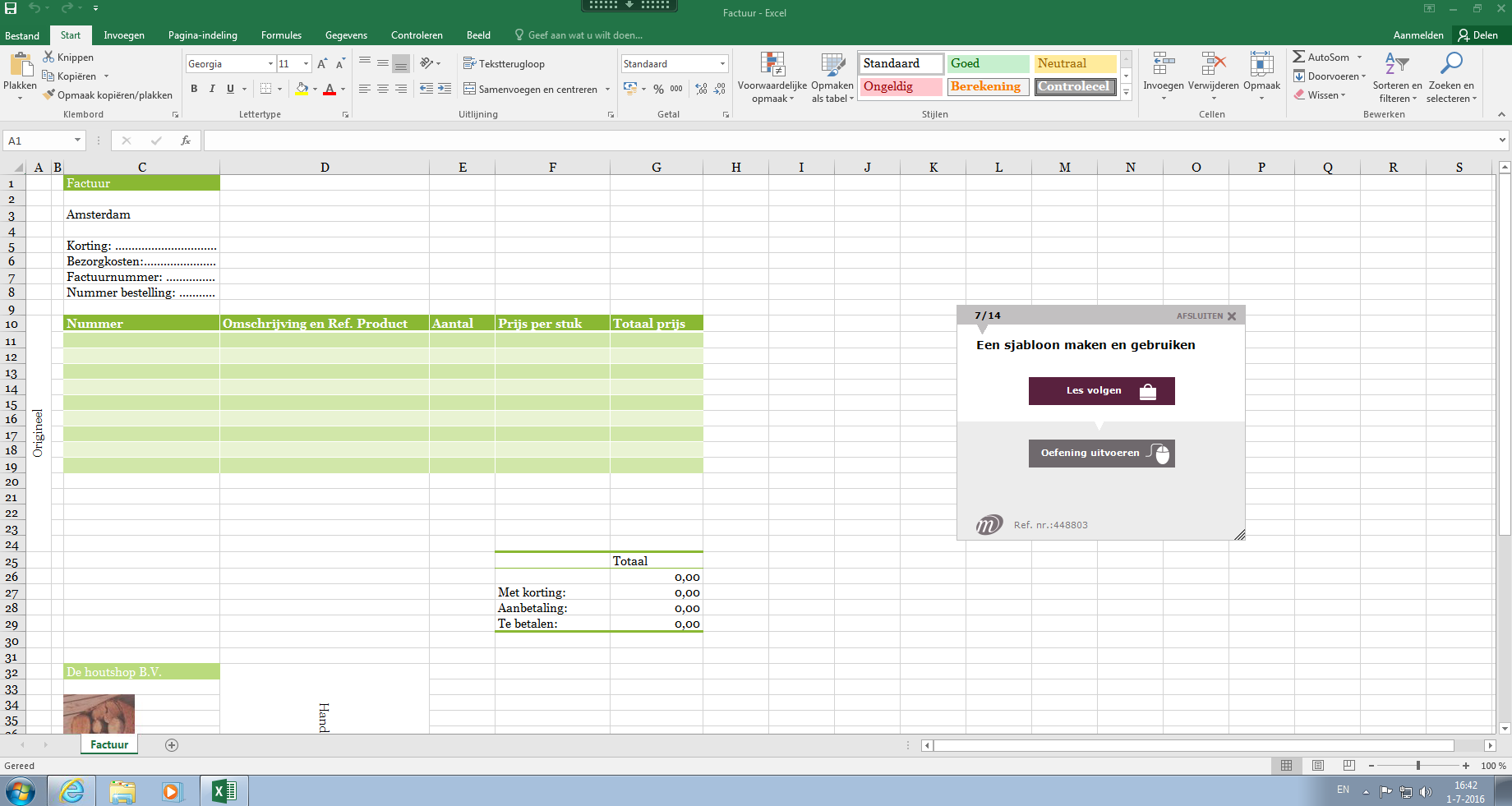This screenshot has height=806, width=1512.
Task: Click the Plakken paste icon
Action: click(21, 65)
